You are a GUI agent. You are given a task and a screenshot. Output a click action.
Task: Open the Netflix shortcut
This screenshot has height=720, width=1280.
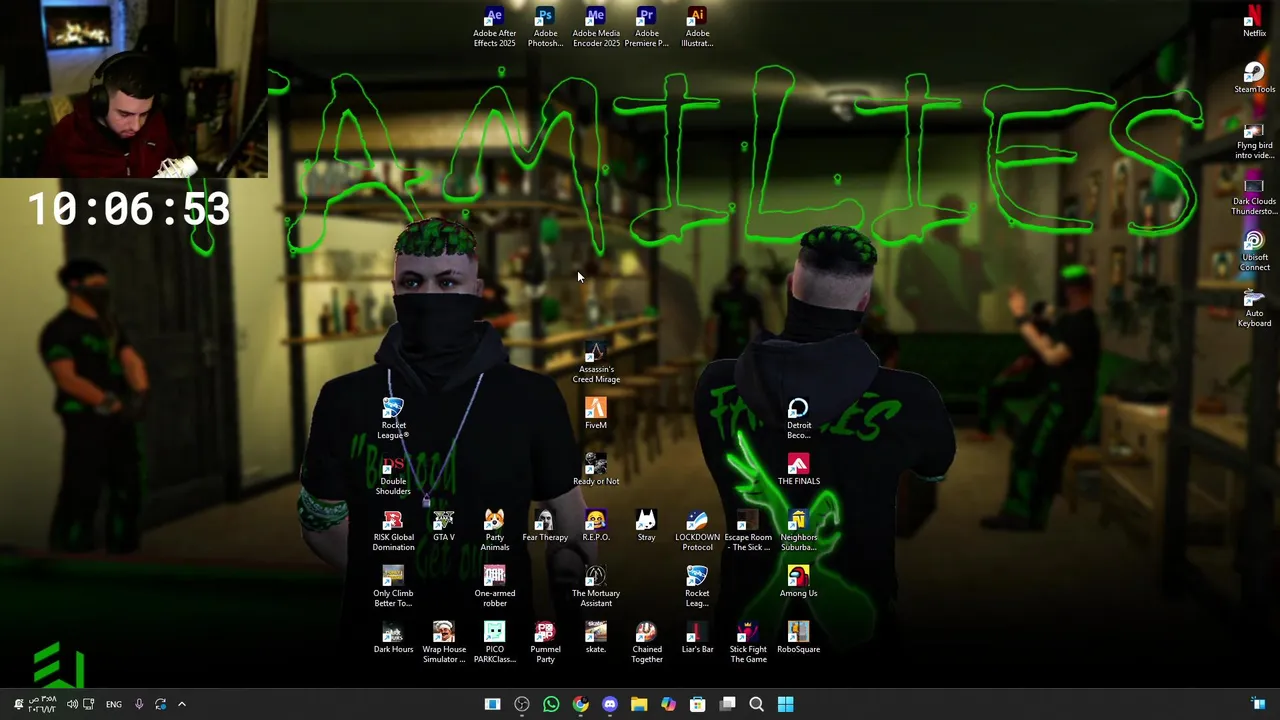1254,22
